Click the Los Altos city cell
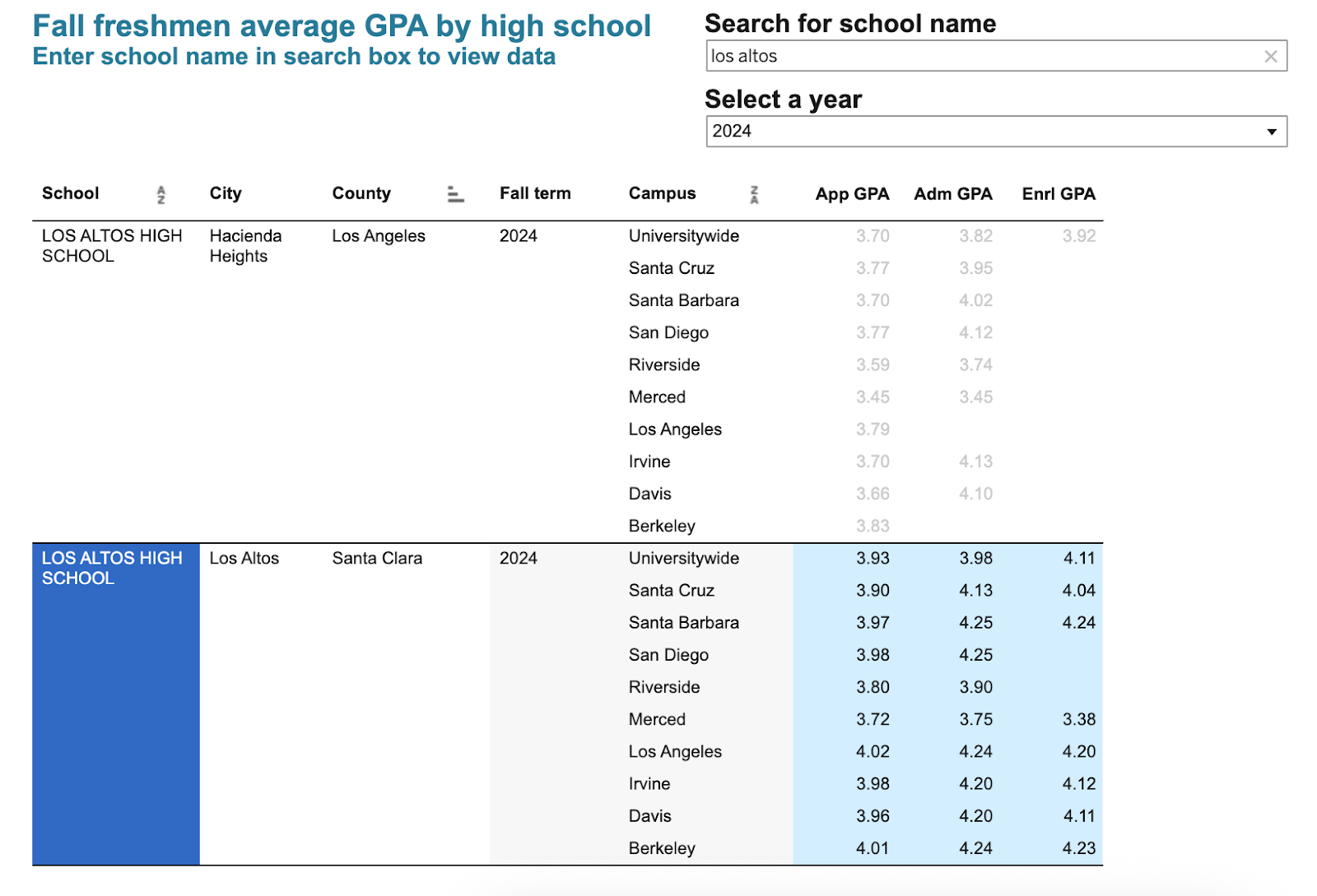This screenshot has width=1317, height=896. pyautogui.click(x=244, y=559)
